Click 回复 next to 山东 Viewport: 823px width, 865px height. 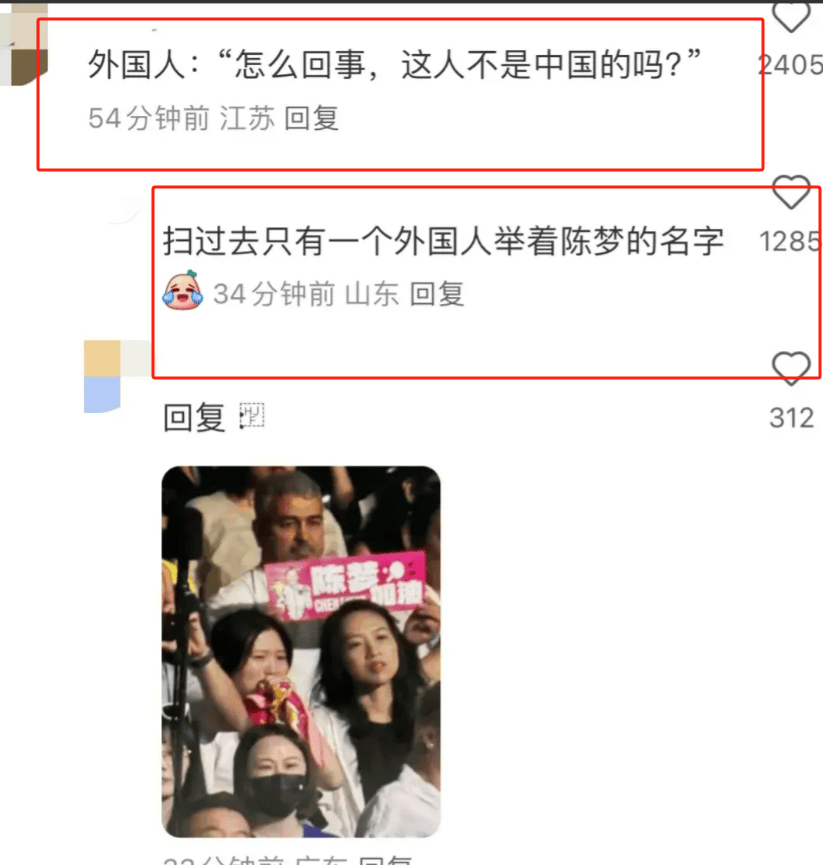(x=437, y=294)
